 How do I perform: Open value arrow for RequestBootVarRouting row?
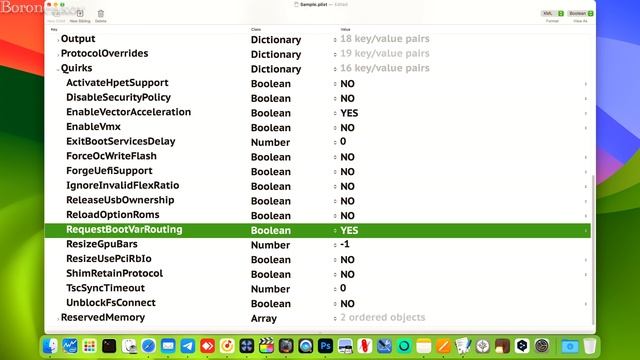coord(586,231)
